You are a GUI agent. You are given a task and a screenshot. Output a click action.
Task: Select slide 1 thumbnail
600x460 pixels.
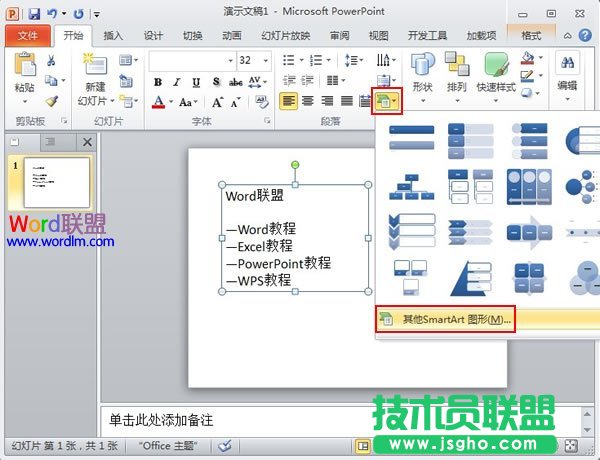click(x=57, y=183)
